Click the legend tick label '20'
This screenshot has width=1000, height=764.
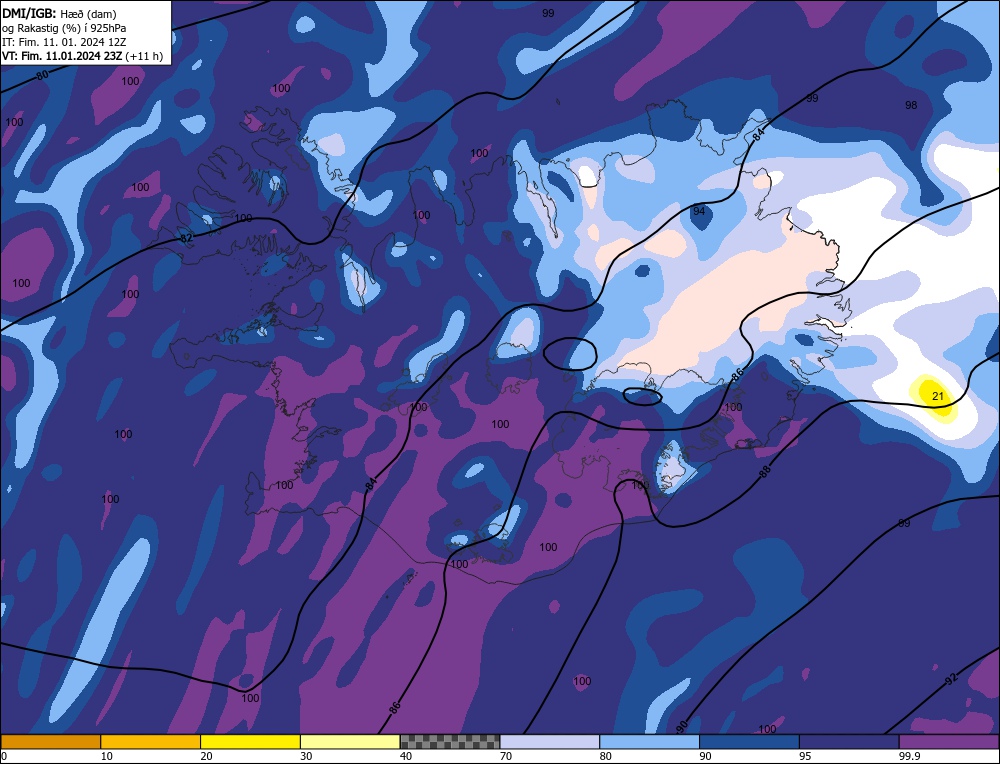pos(207,756)
